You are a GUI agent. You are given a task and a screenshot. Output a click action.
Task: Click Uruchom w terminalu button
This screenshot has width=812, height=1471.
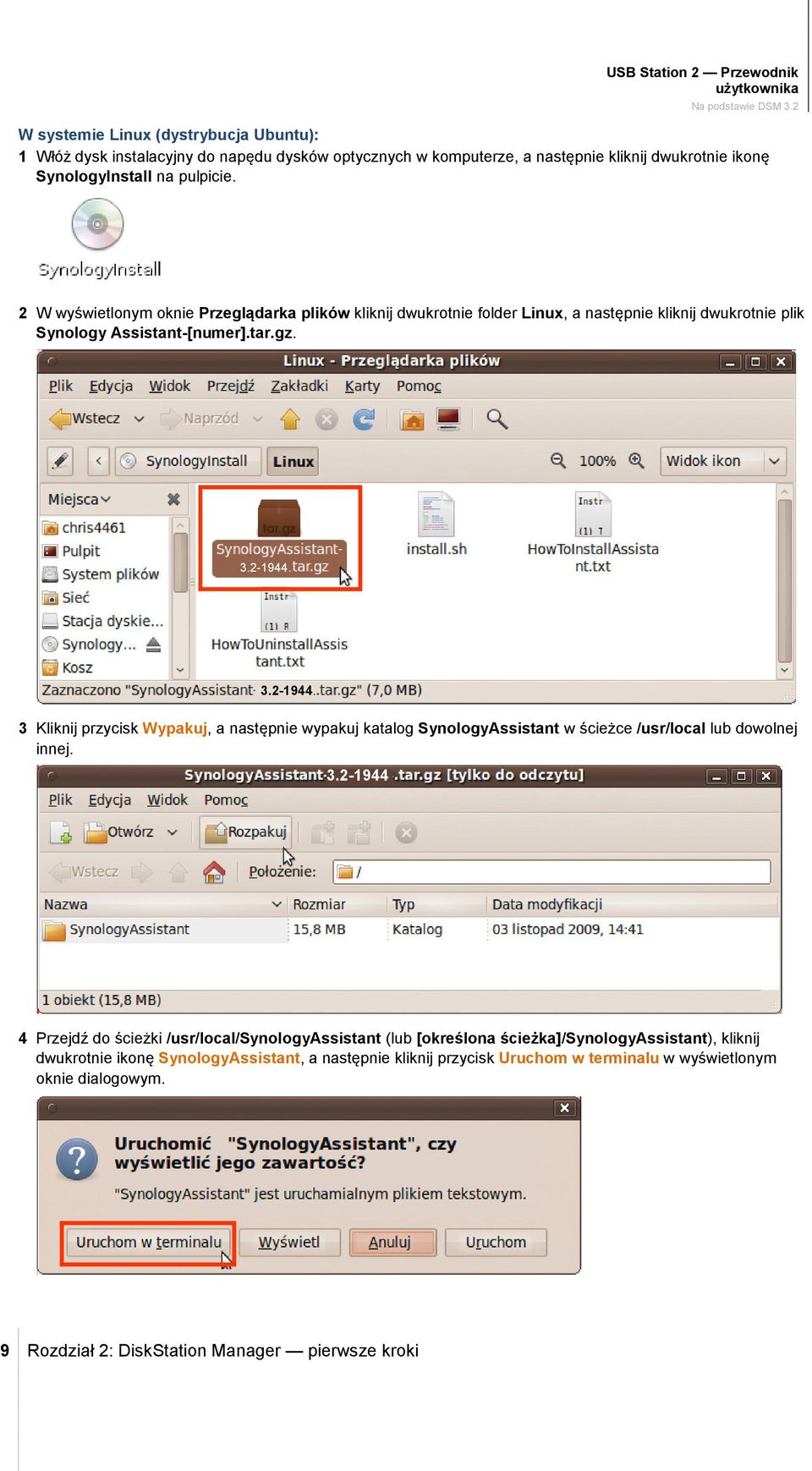(x=148, y=1243)
